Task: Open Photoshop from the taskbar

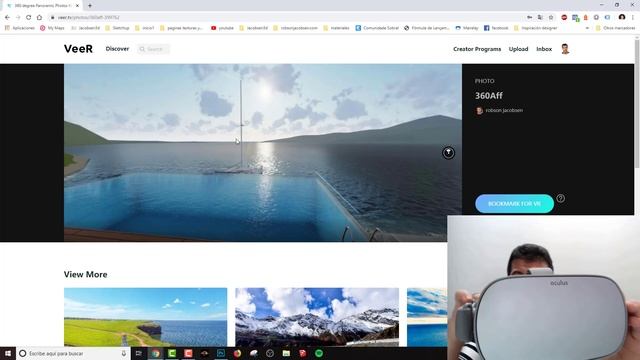Action: [221, 353]
